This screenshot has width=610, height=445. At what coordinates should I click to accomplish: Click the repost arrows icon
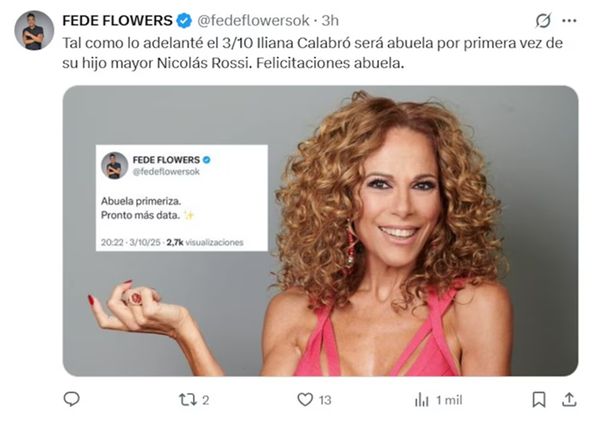click(187, 399)
